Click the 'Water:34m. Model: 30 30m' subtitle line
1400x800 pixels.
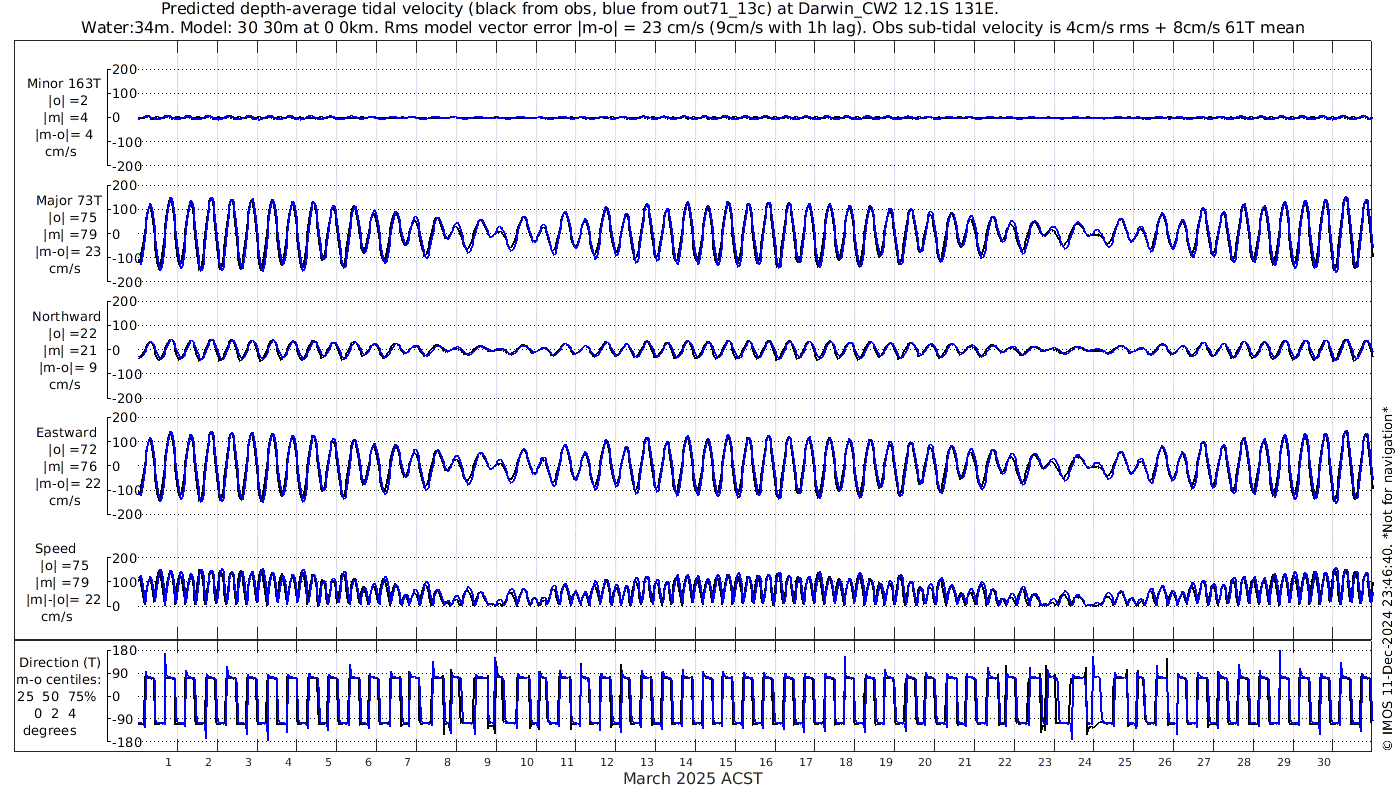693,27
